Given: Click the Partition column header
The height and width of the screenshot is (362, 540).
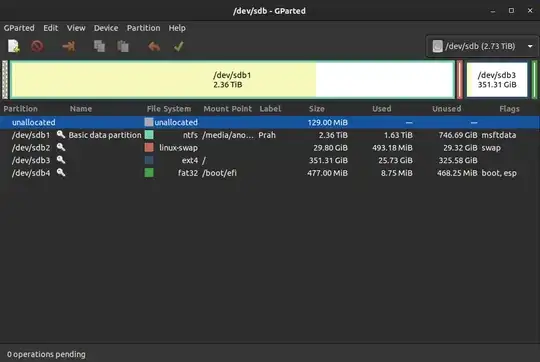Looking at the screenshot, I should point(21,109).
